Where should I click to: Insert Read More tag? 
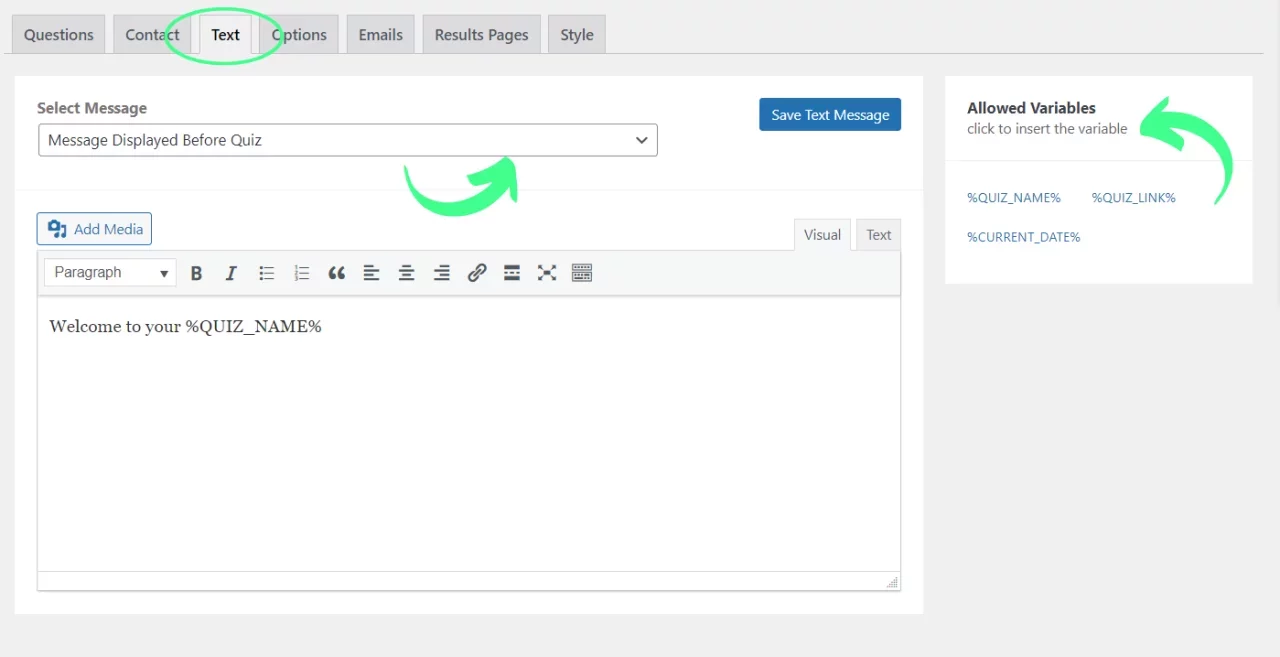pyautogui.click(x=512, y=273)
